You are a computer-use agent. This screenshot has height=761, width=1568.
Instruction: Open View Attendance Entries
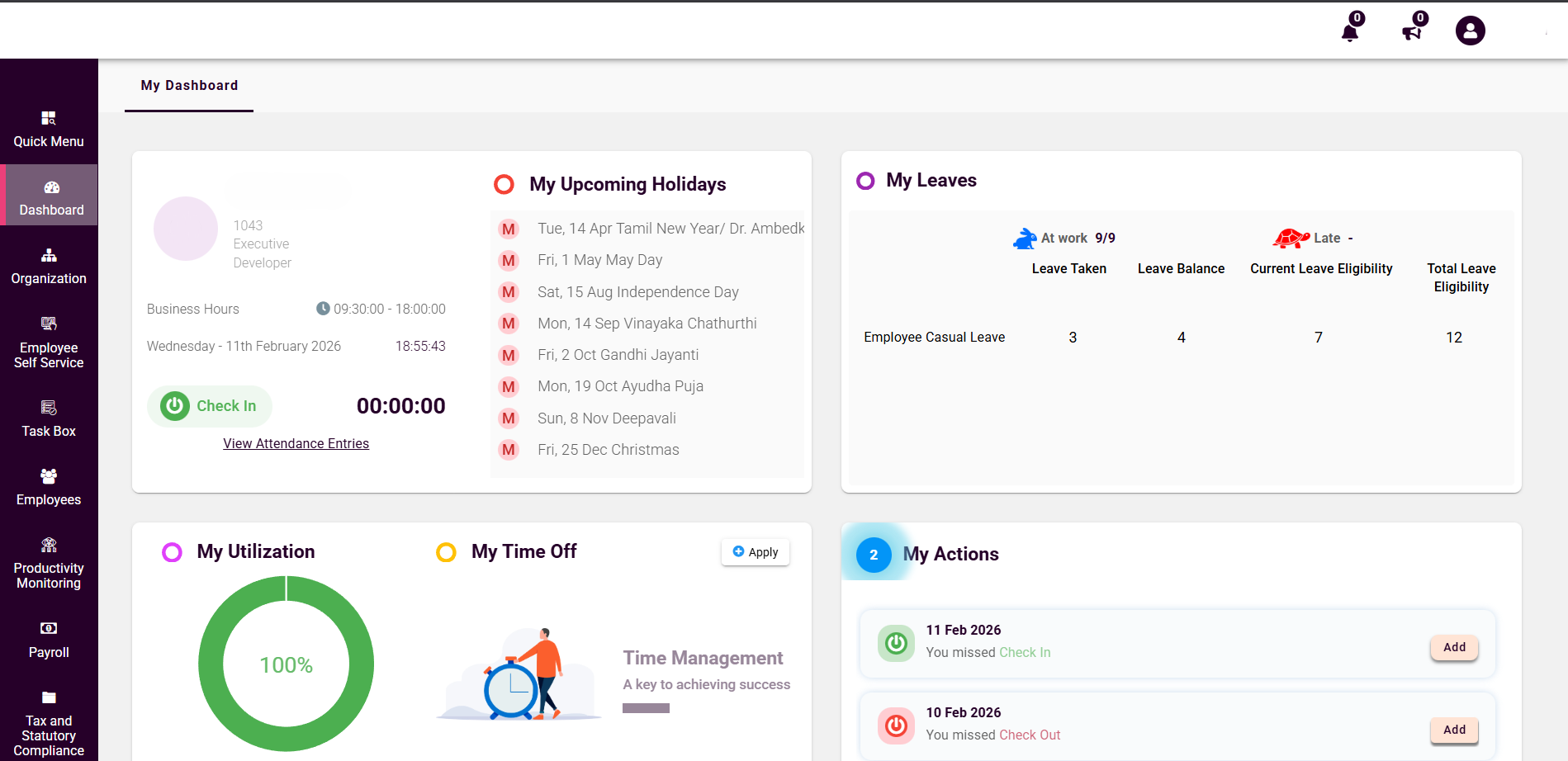[x=296, y=443]
